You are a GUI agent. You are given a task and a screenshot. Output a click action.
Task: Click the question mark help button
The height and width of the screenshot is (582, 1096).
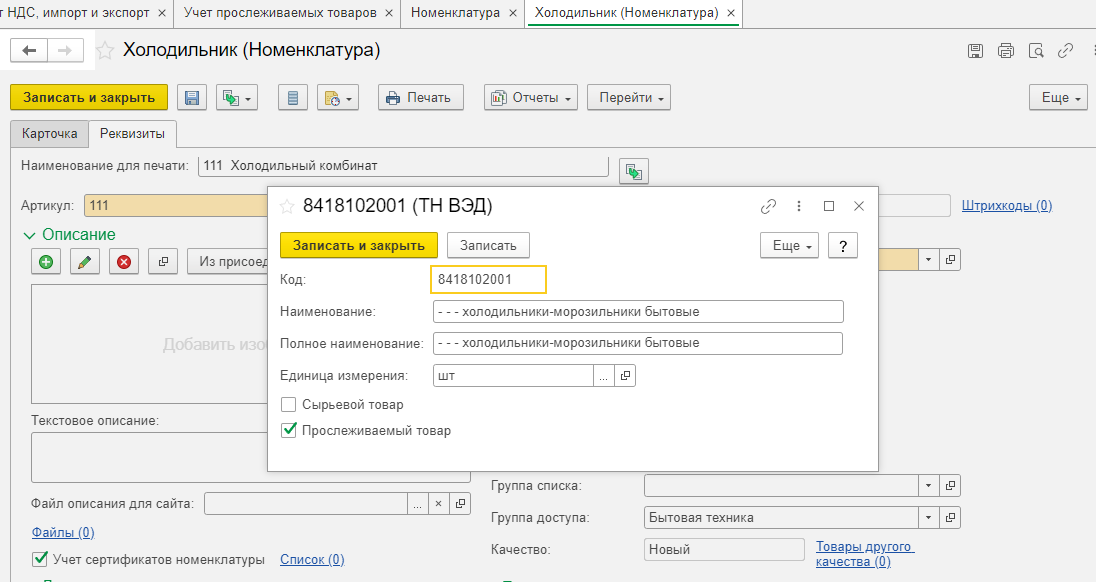(843, 245)
